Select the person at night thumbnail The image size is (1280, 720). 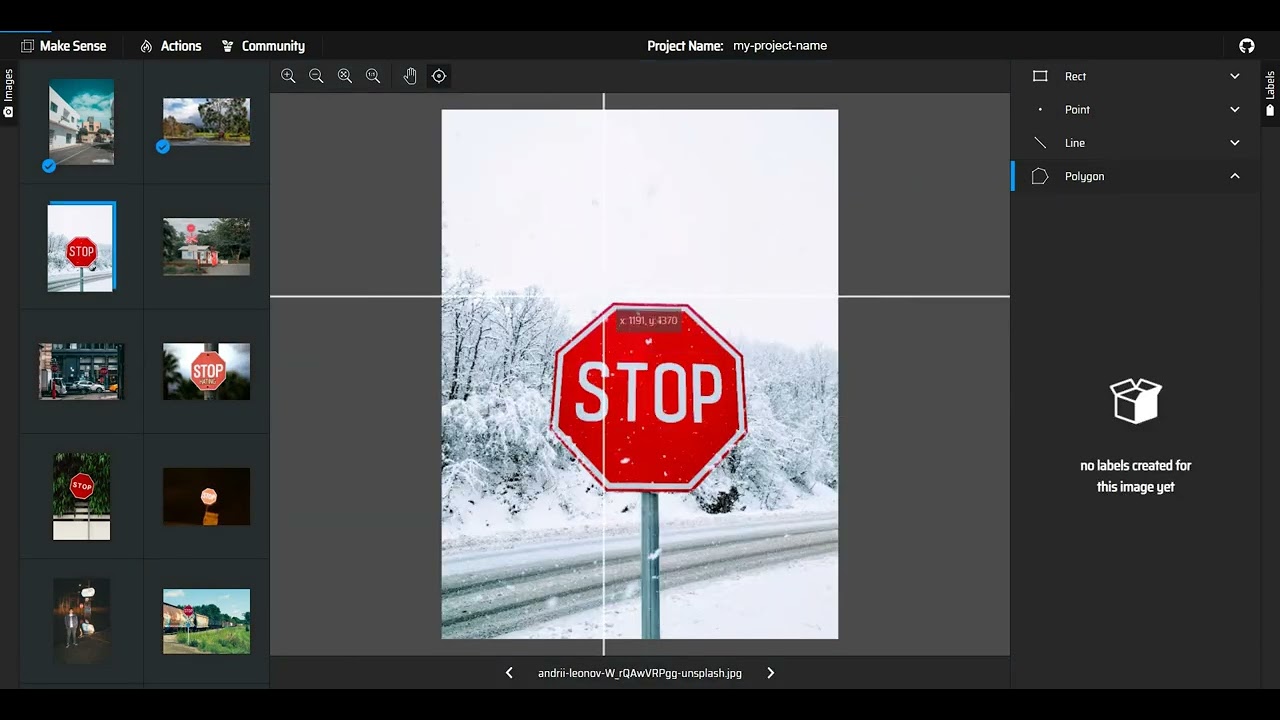[81, 621]
